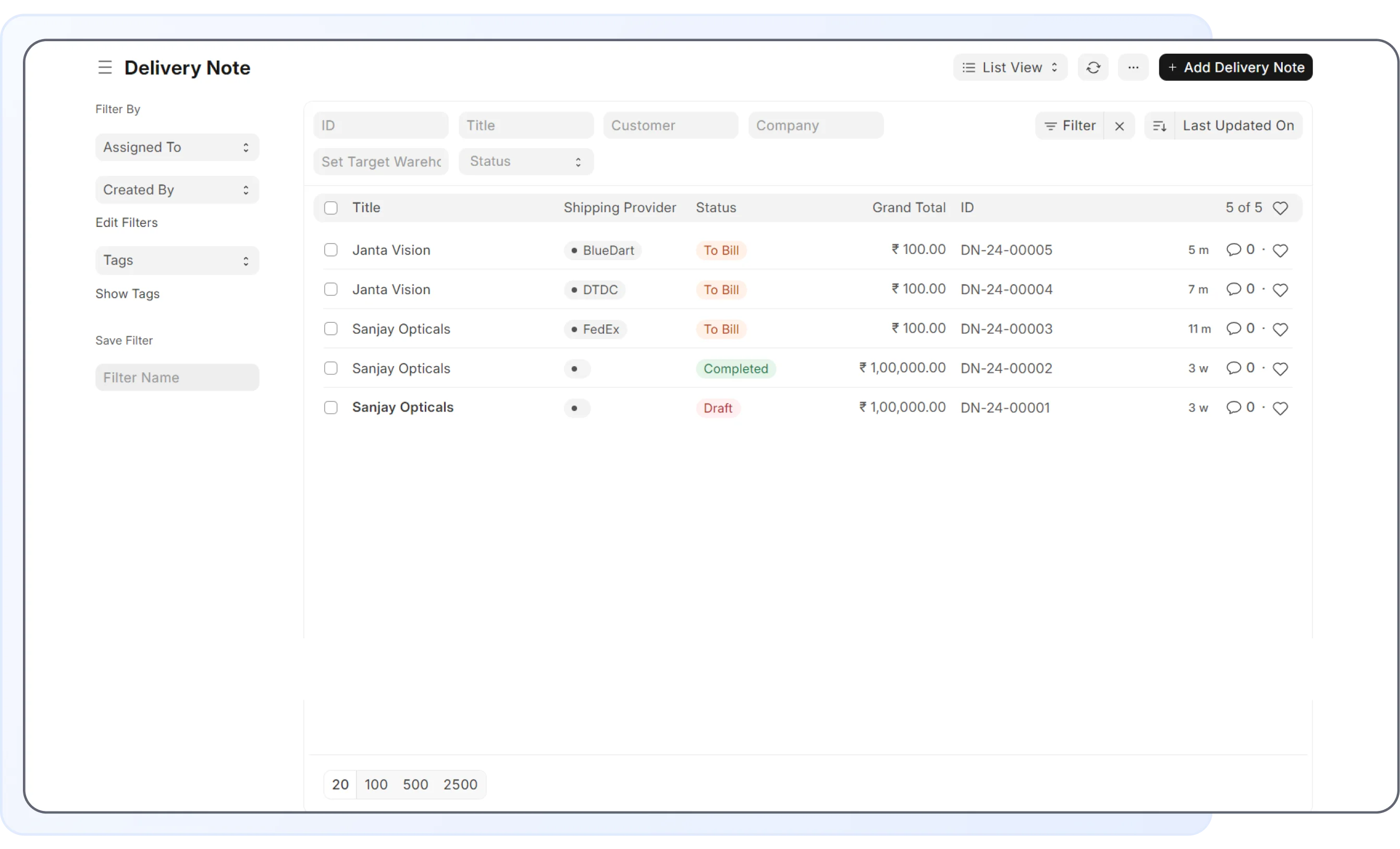1400x849 pixels.
Task: Tick the checkbox for Completed Sanjay Opticals row
Action: tap(330, 369)
